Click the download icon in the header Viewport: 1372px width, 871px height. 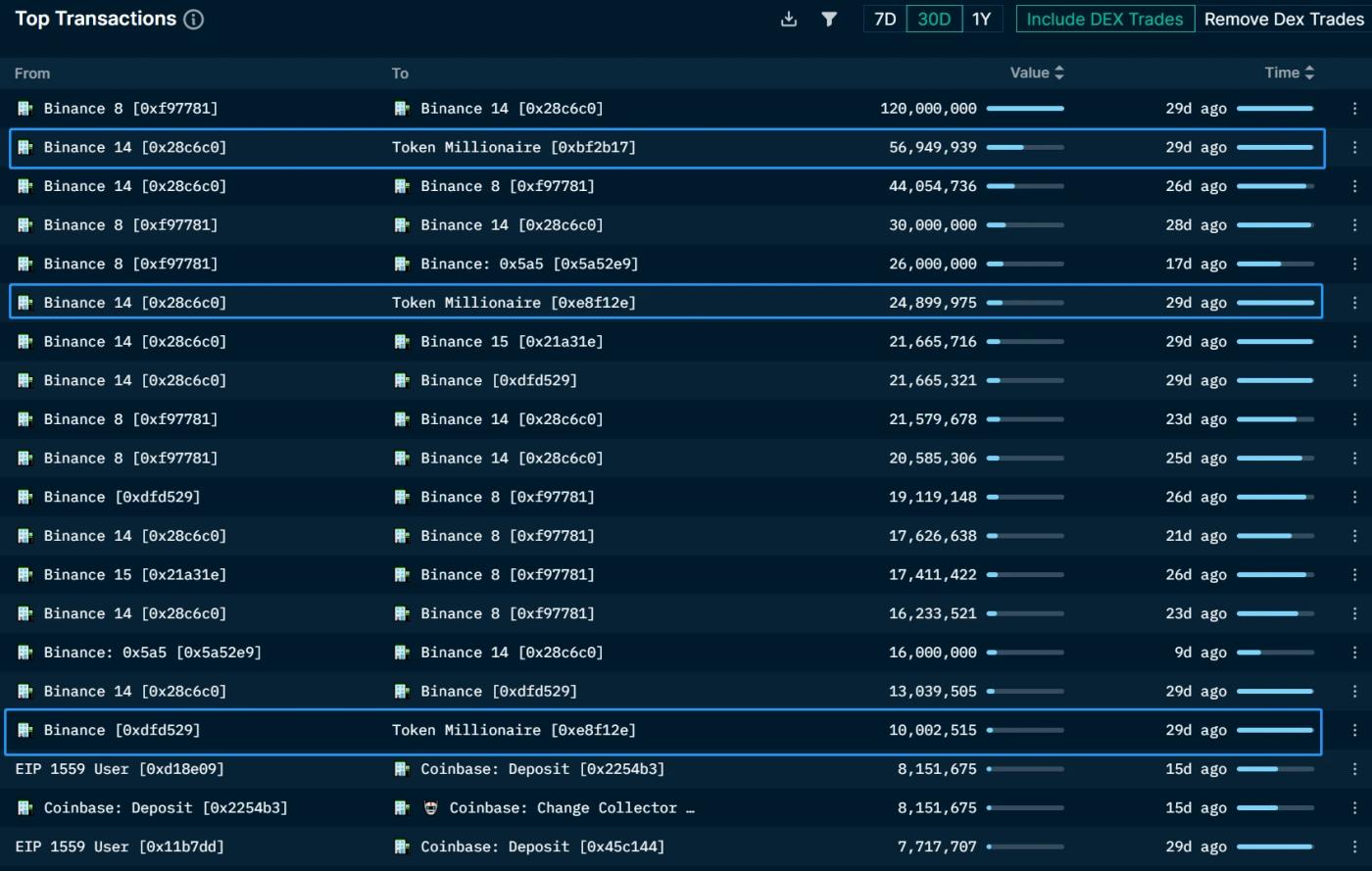pos(788,19)
